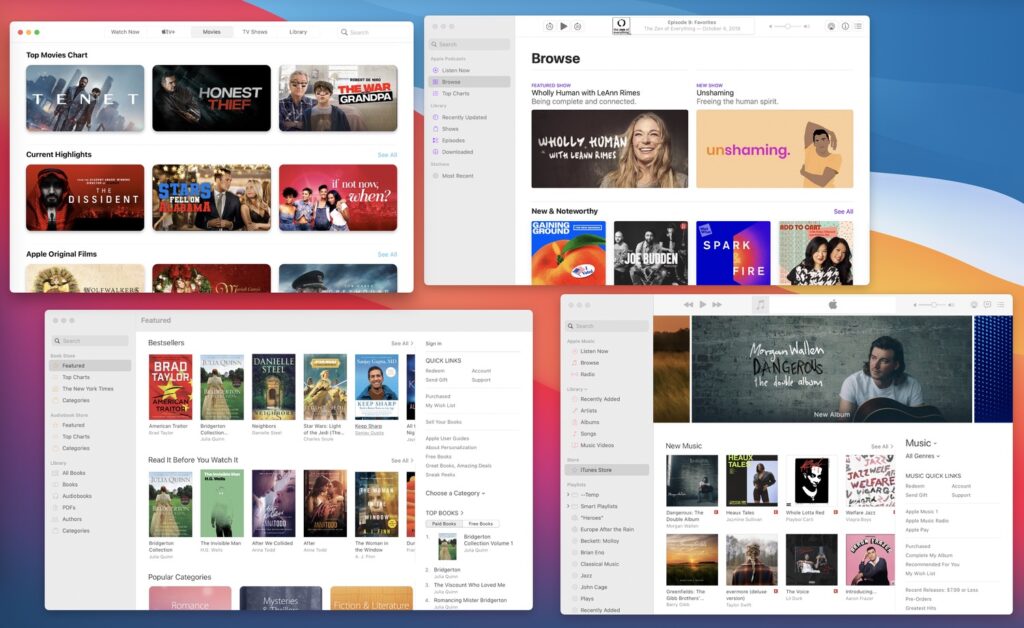See all New Music albums
Screen dimensions: 1024x628
point(882,447)
